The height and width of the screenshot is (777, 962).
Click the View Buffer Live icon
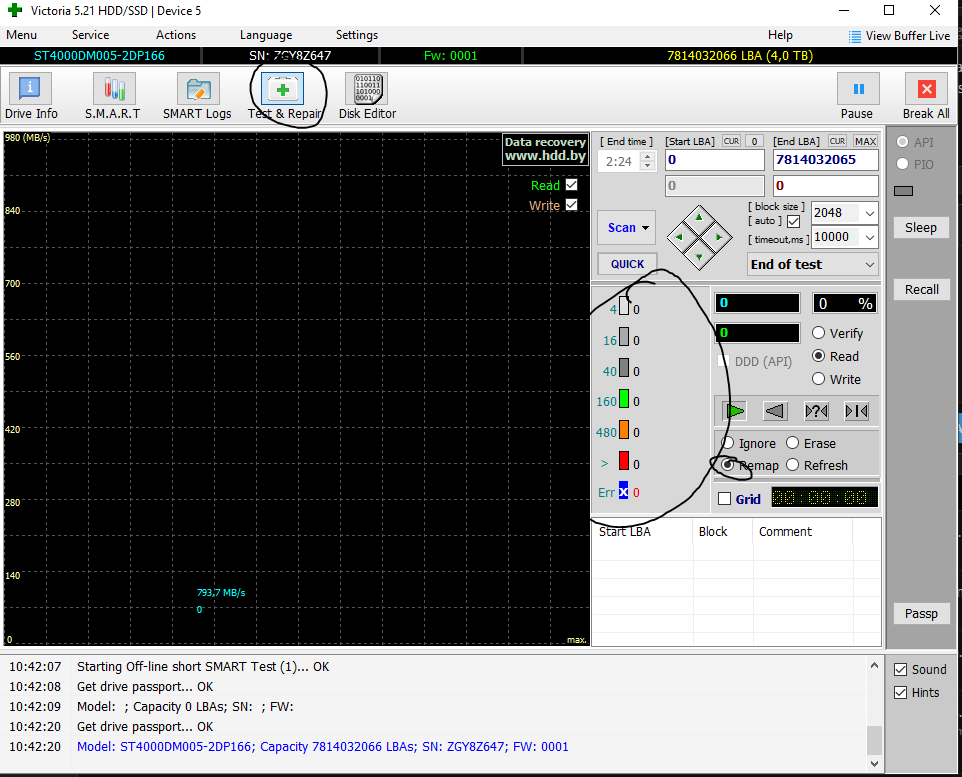855,36
